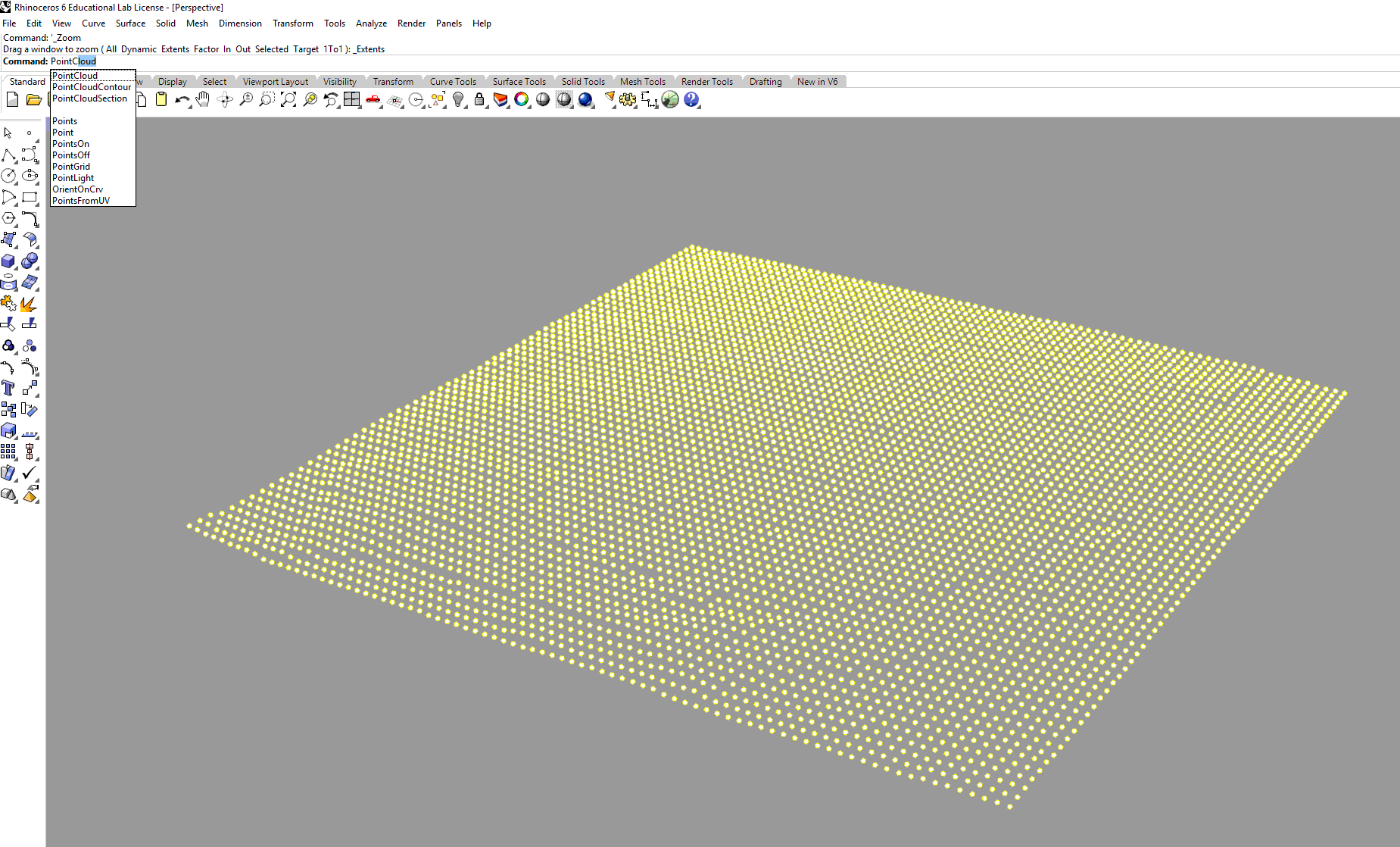Viewport: 1400px width, 847px height.
Task: Click the Undo arrow icon
Action: (x=182, y=100)
